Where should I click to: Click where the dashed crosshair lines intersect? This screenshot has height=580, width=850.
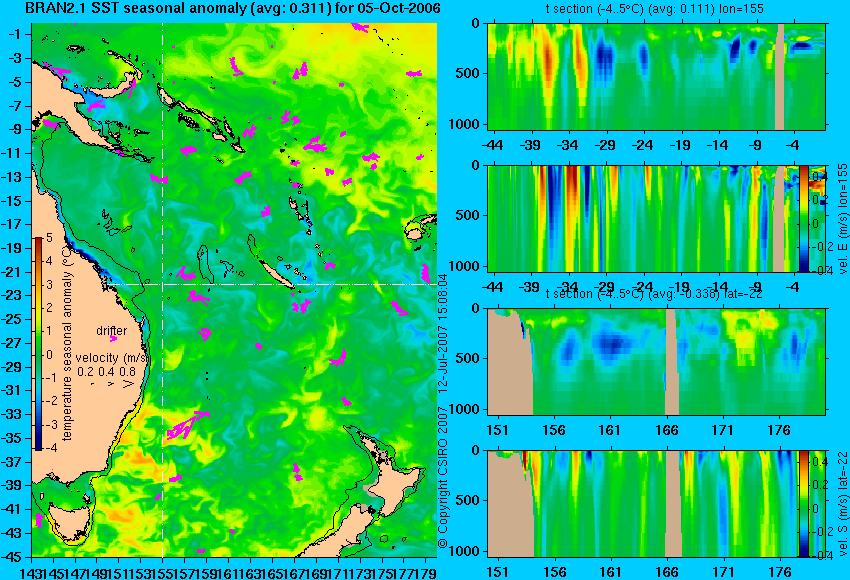(x=163, y=284)
